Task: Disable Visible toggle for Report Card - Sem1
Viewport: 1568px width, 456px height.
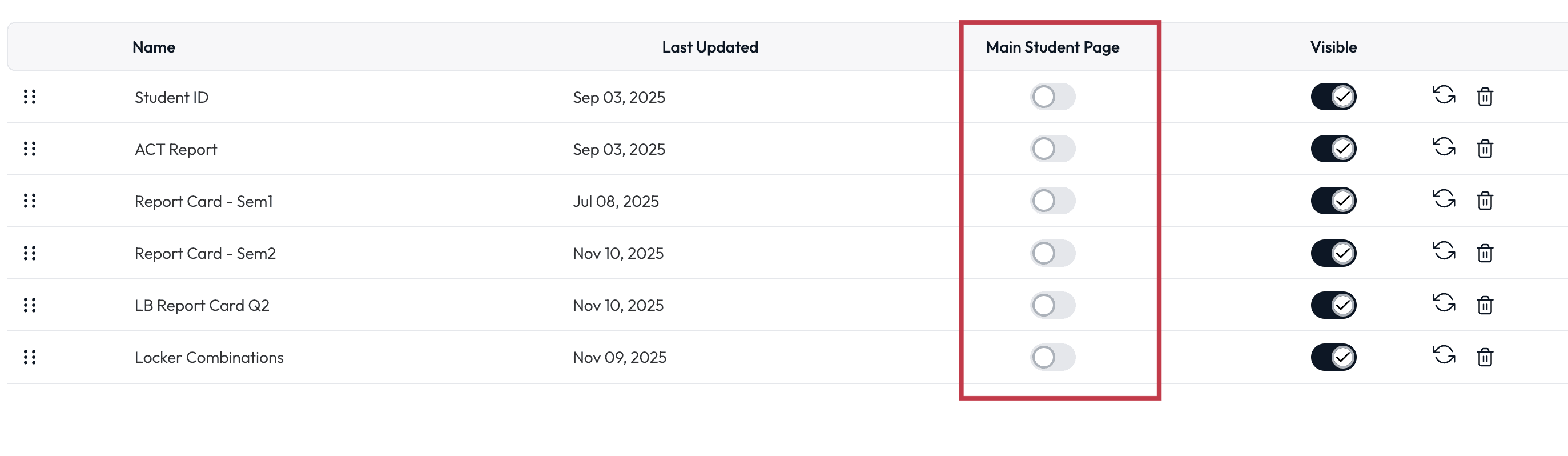Action: click(1333, 201)
